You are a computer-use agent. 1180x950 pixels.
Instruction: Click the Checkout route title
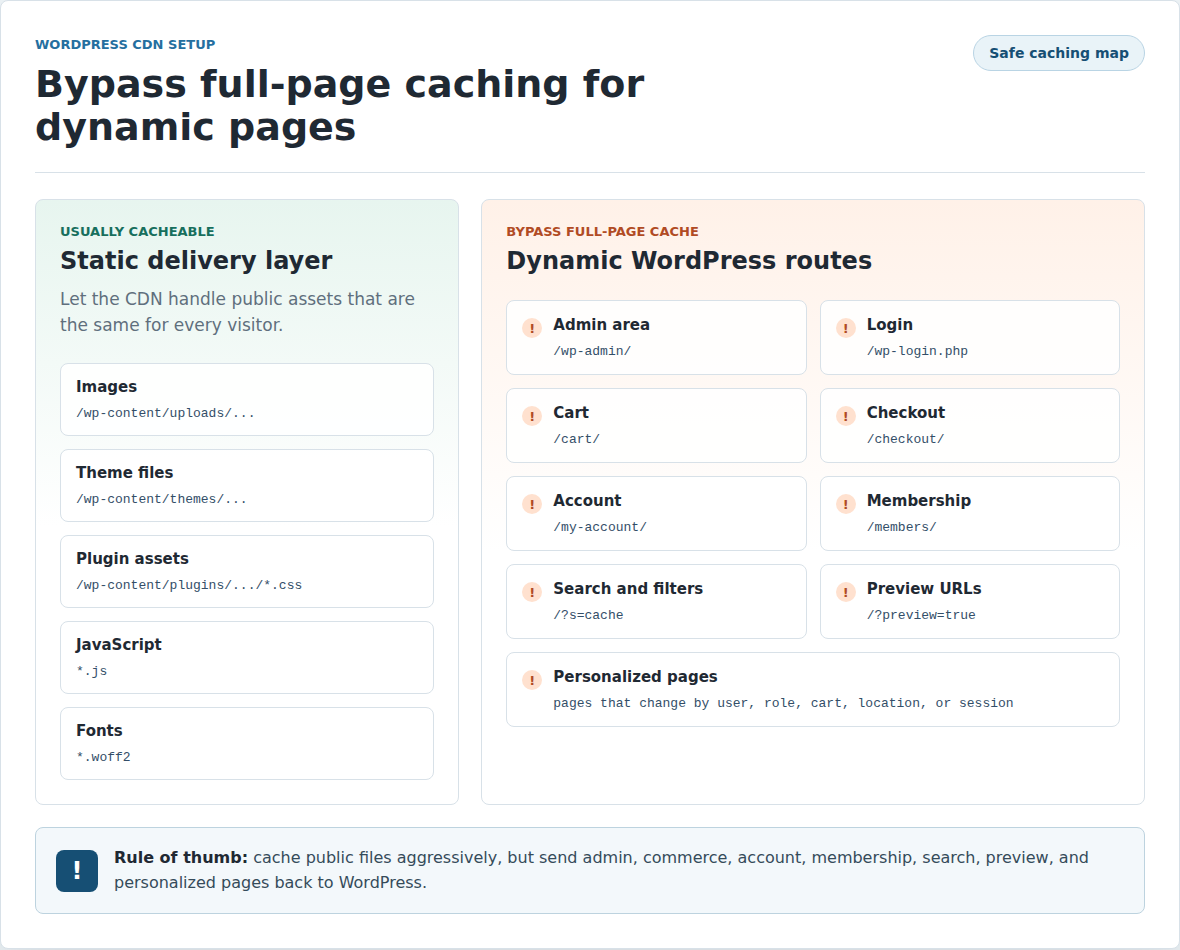905,413
